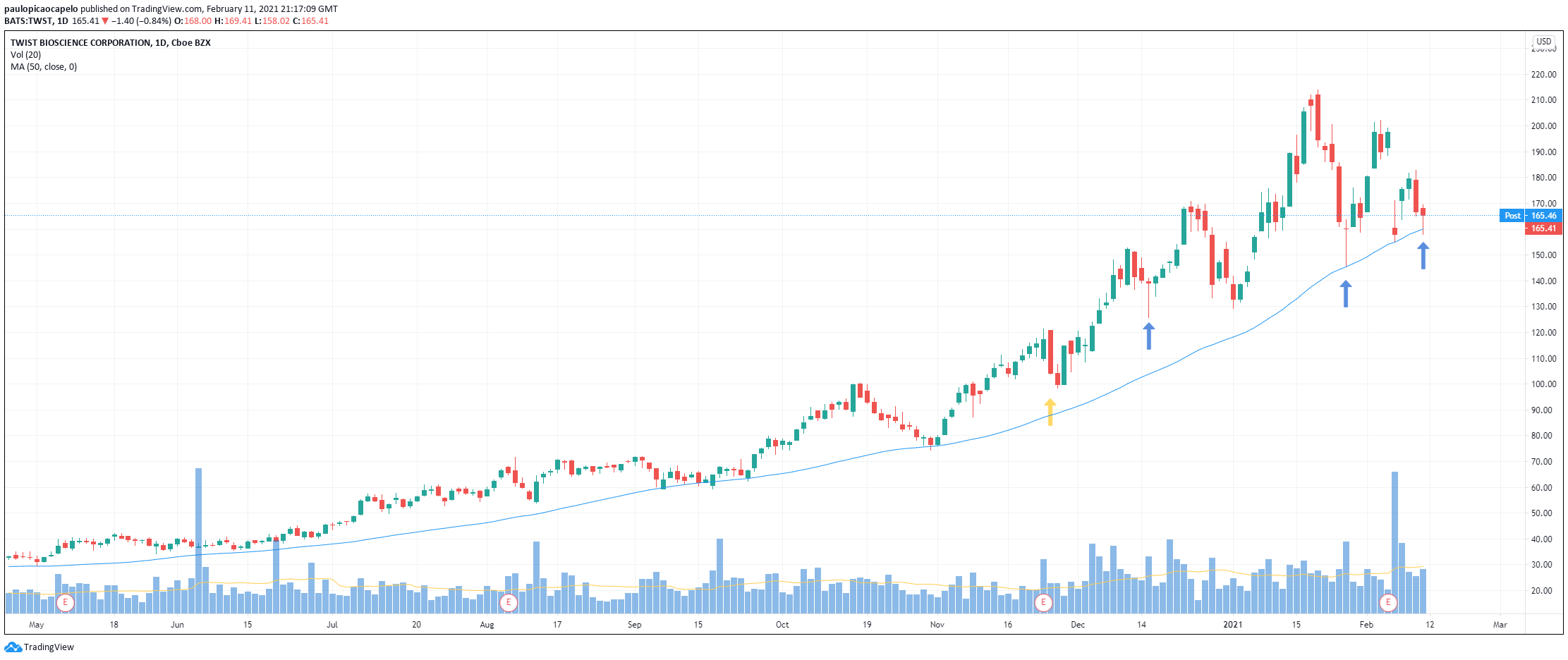Screen dimensions: 1568x660
Task: Click the 180.00 price axis label
Action: 1544,178
